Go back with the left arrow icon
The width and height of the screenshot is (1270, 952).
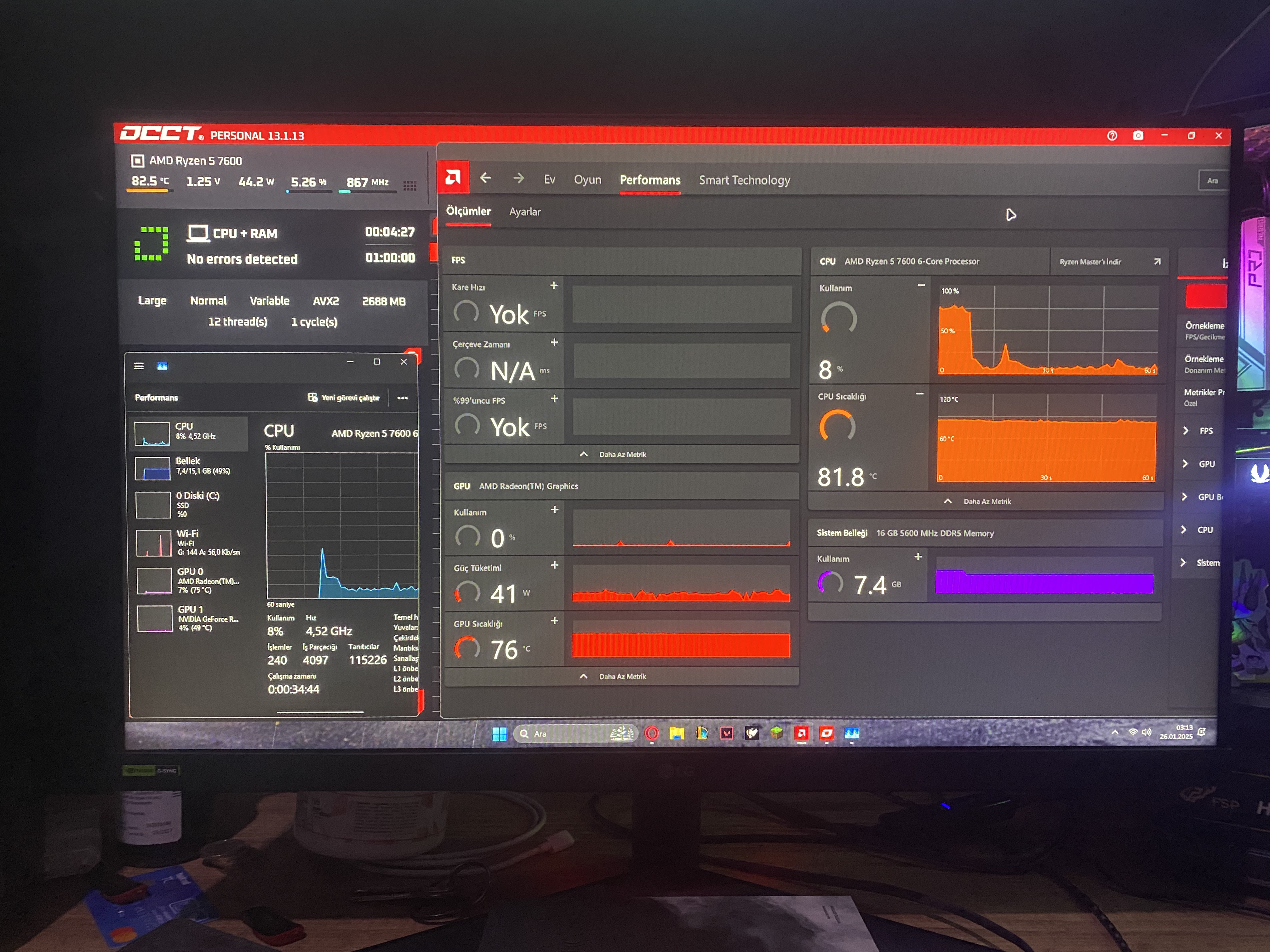click(485, 178)
